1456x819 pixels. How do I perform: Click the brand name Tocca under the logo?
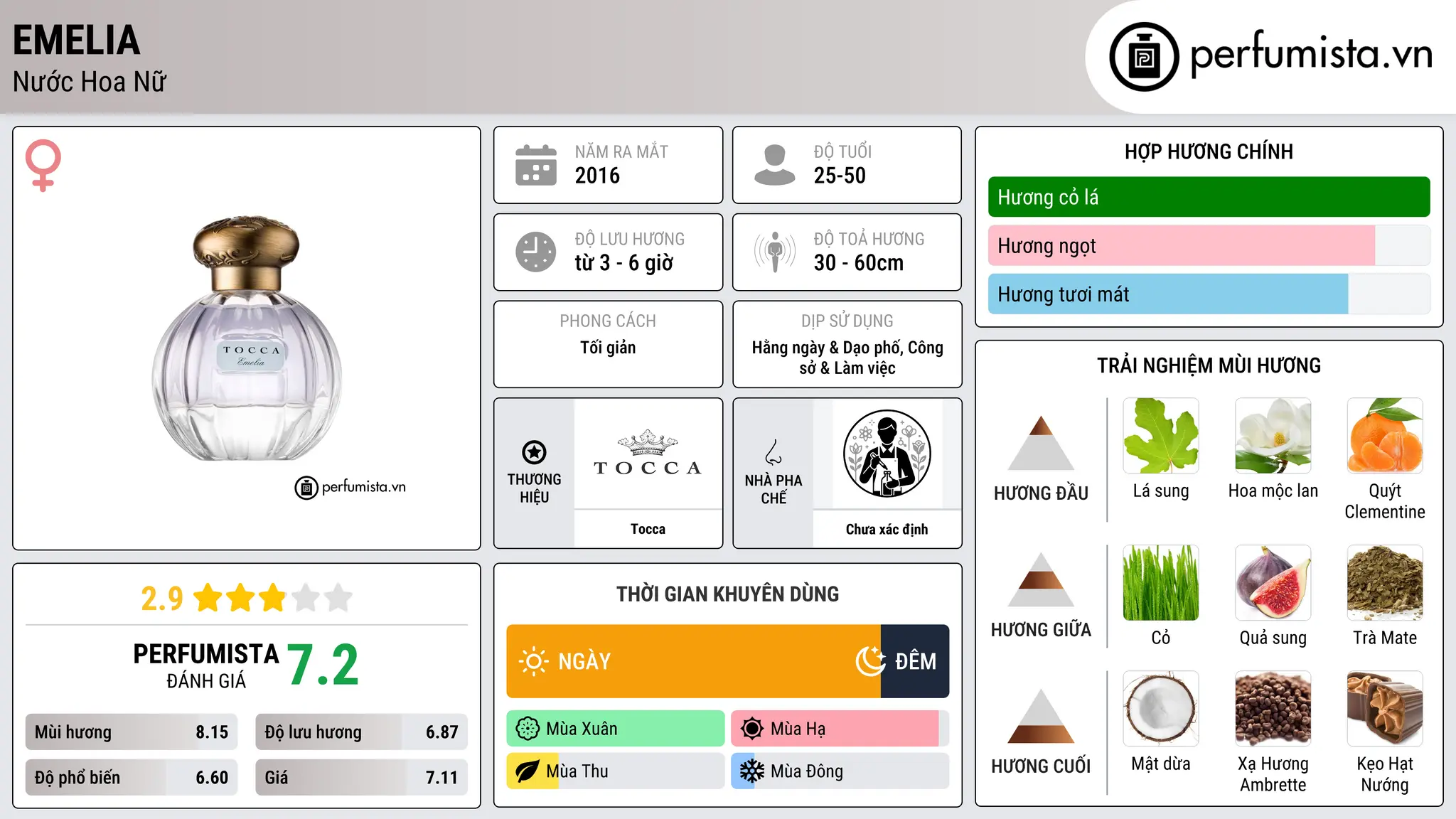pos(648,529)
